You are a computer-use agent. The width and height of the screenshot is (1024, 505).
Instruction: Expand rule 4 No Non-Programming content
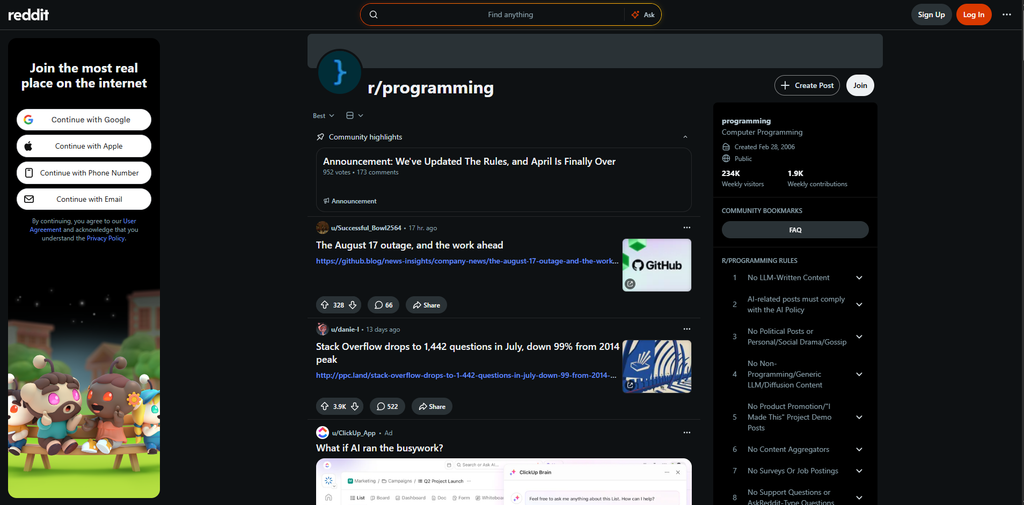(x=859, y=374)
